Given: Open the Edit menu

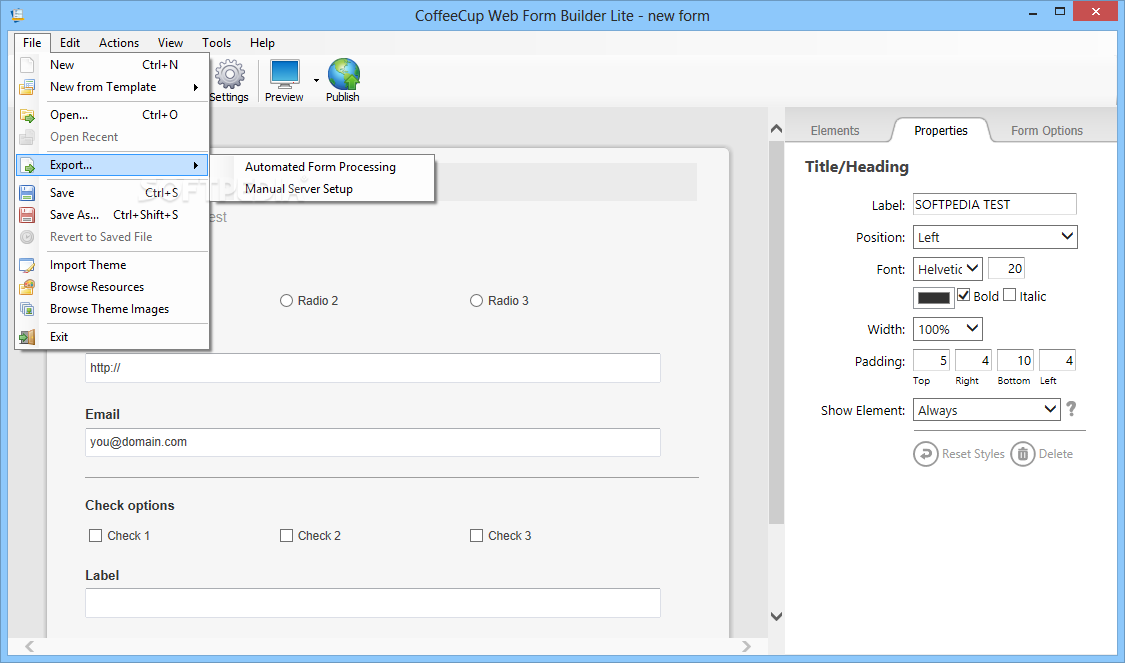Looking at the screenshot, I should 70,43.
